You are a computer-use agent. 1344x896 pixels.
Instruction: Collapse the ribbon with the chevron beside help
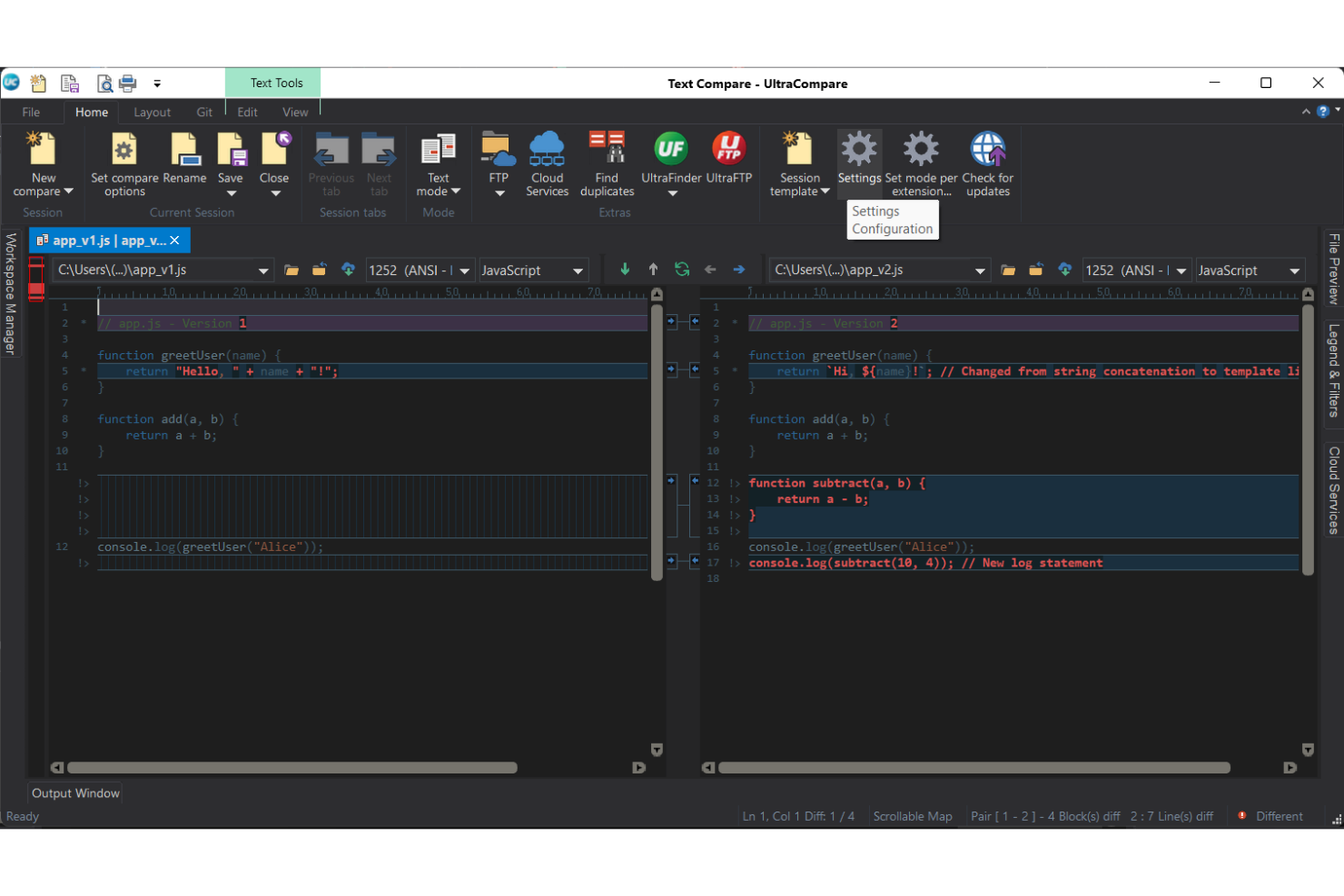coord(1306,112)
